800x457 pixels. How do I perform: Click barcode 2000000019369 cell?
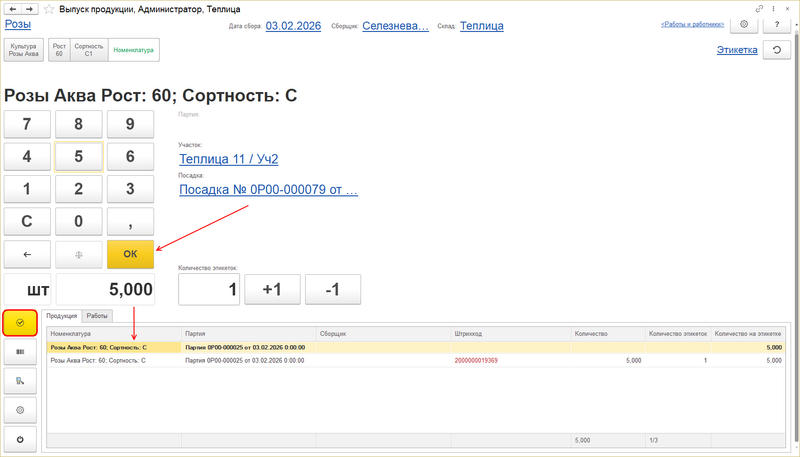(511, 361)
